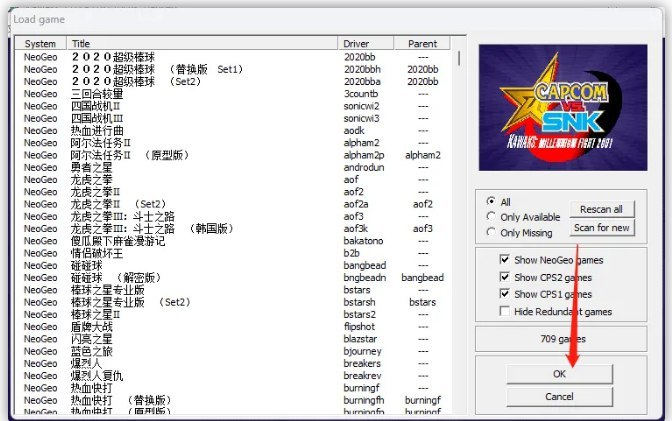The width and height of the screenshot is (672, 421).
Task: Uncheck Show NeoGeo games checkbox
Action: pos(507,260)
